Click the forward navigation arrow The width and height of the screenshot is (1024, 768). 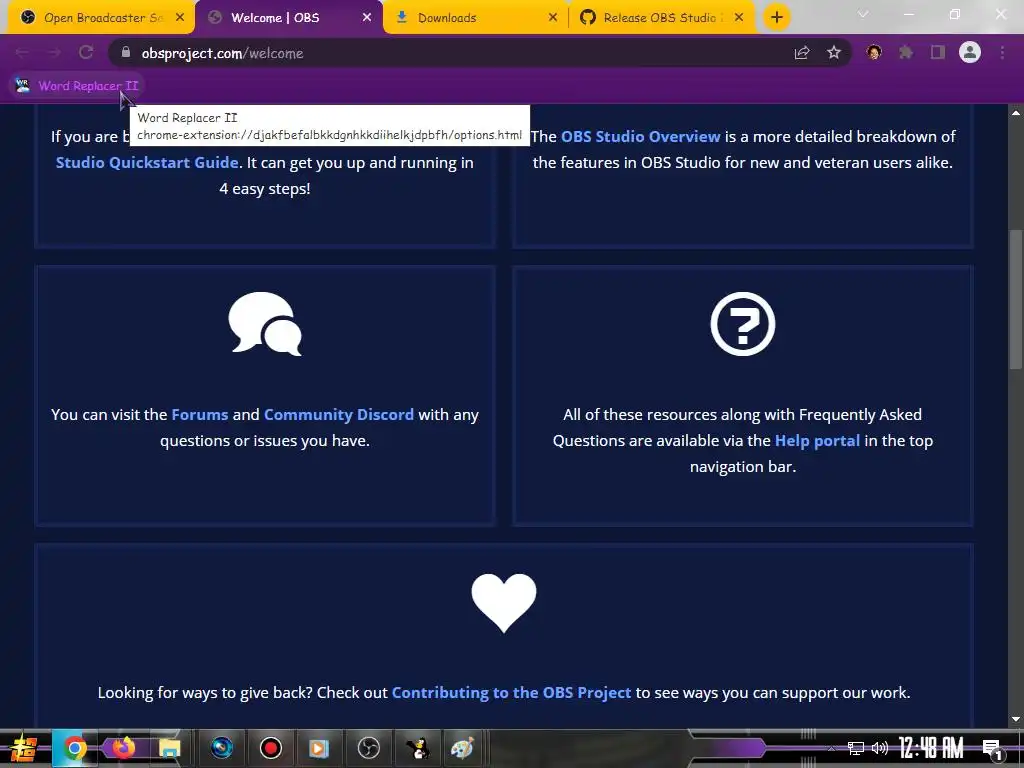point(54,53)
